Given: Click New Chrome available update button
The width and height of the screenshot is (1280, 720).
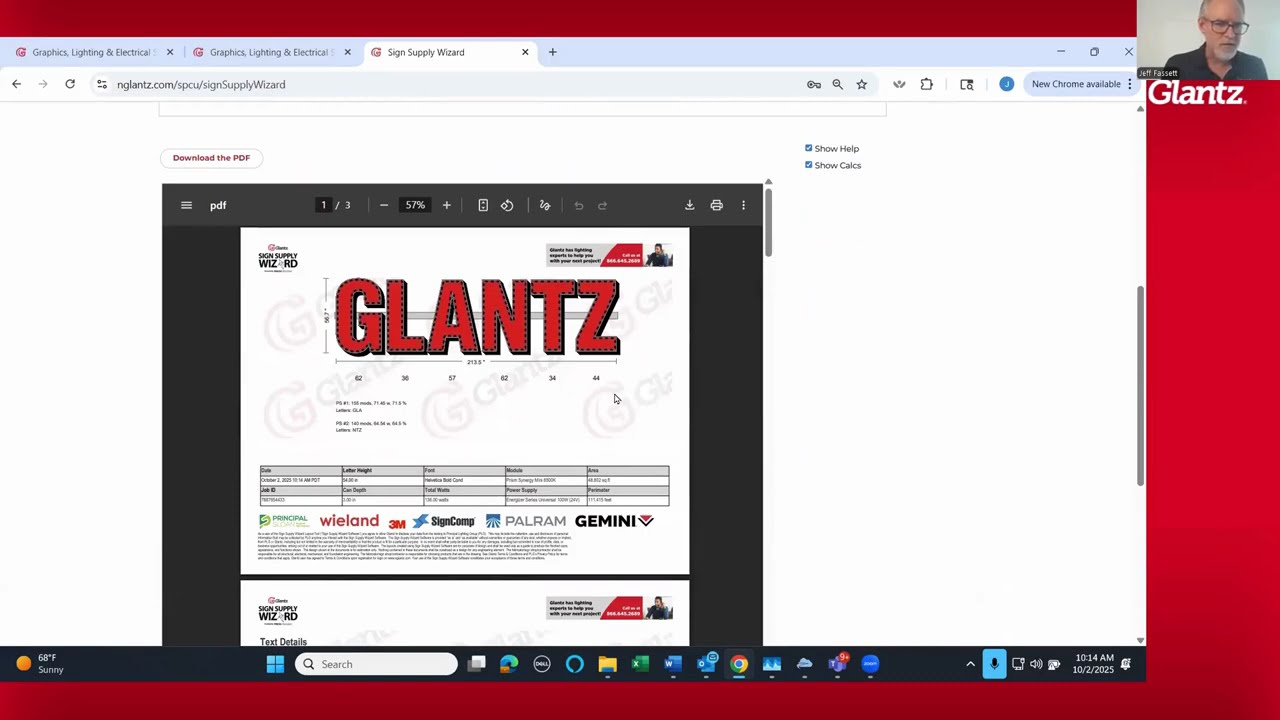Looking at the screenshot, I should (1076, 84).
